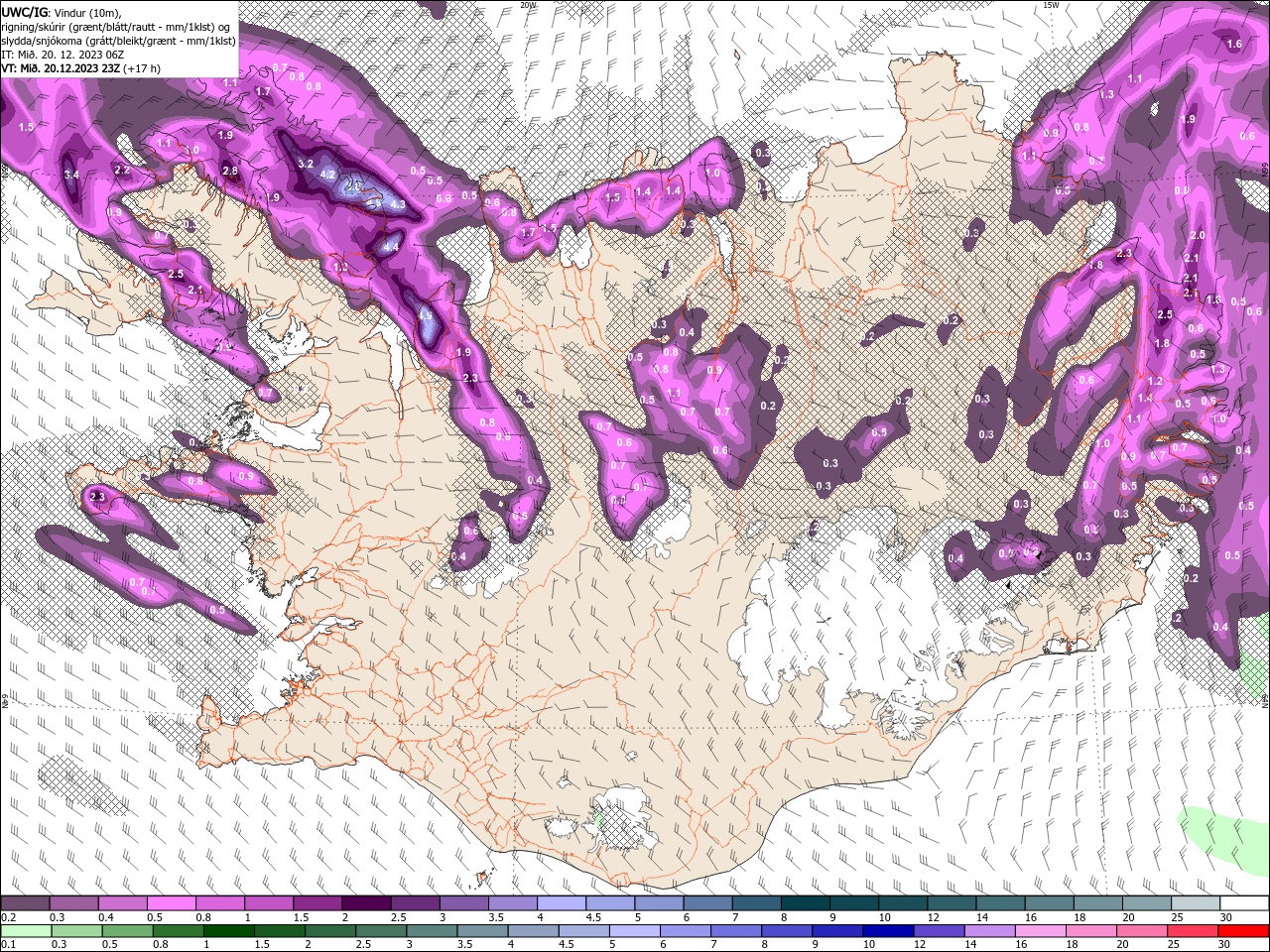The width and height of the screenshot is (1270, 952).
Task: Click the 15W longitude label
Action: 1051,5
